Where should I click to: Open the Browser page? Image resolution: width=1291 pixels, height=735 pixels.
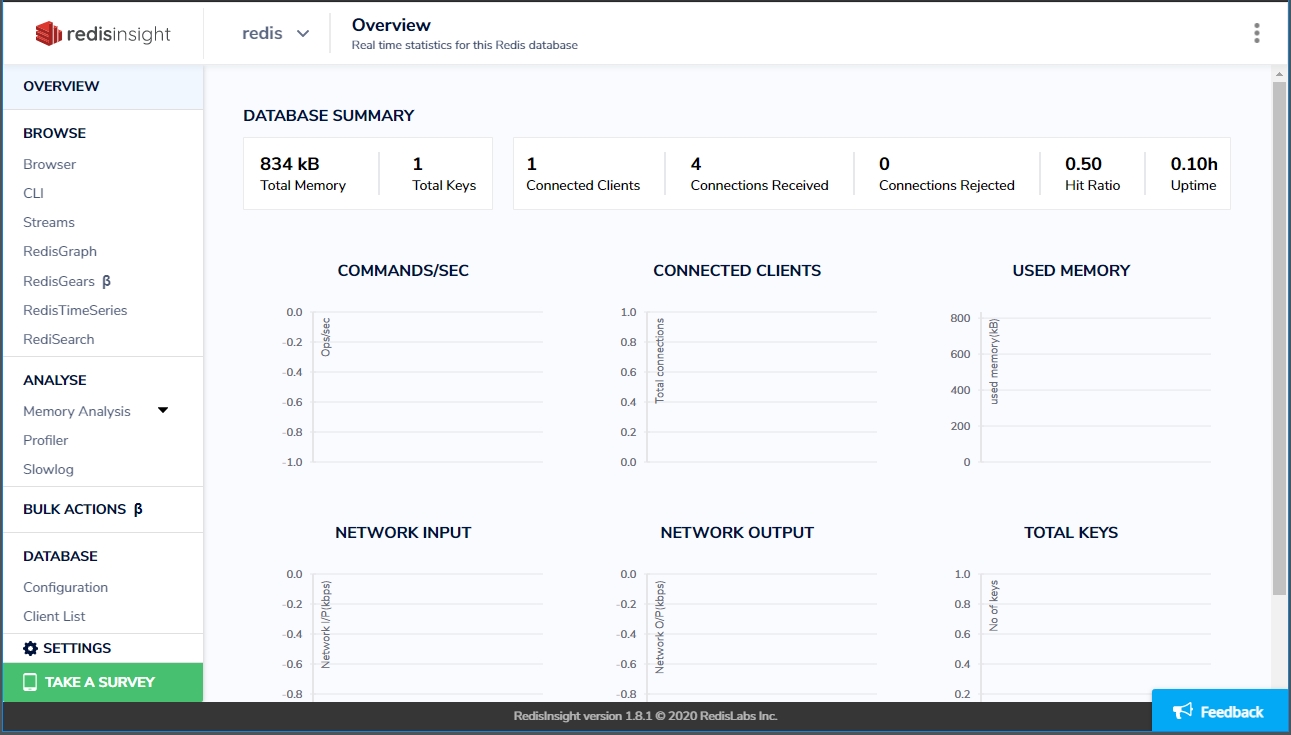pos(50,164)
